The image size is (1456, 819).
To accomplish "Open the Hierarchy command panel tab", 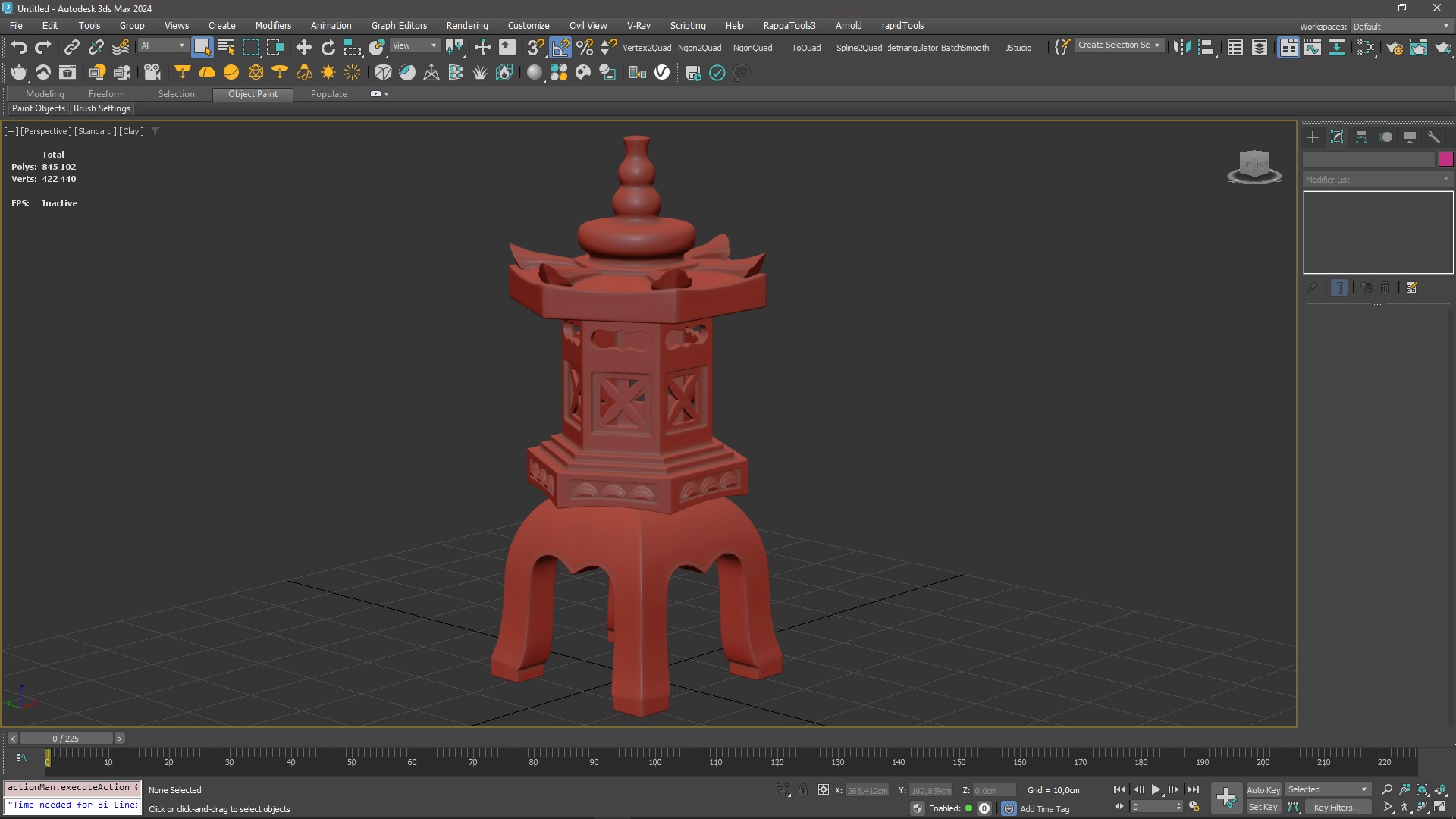I will 1361,137.
